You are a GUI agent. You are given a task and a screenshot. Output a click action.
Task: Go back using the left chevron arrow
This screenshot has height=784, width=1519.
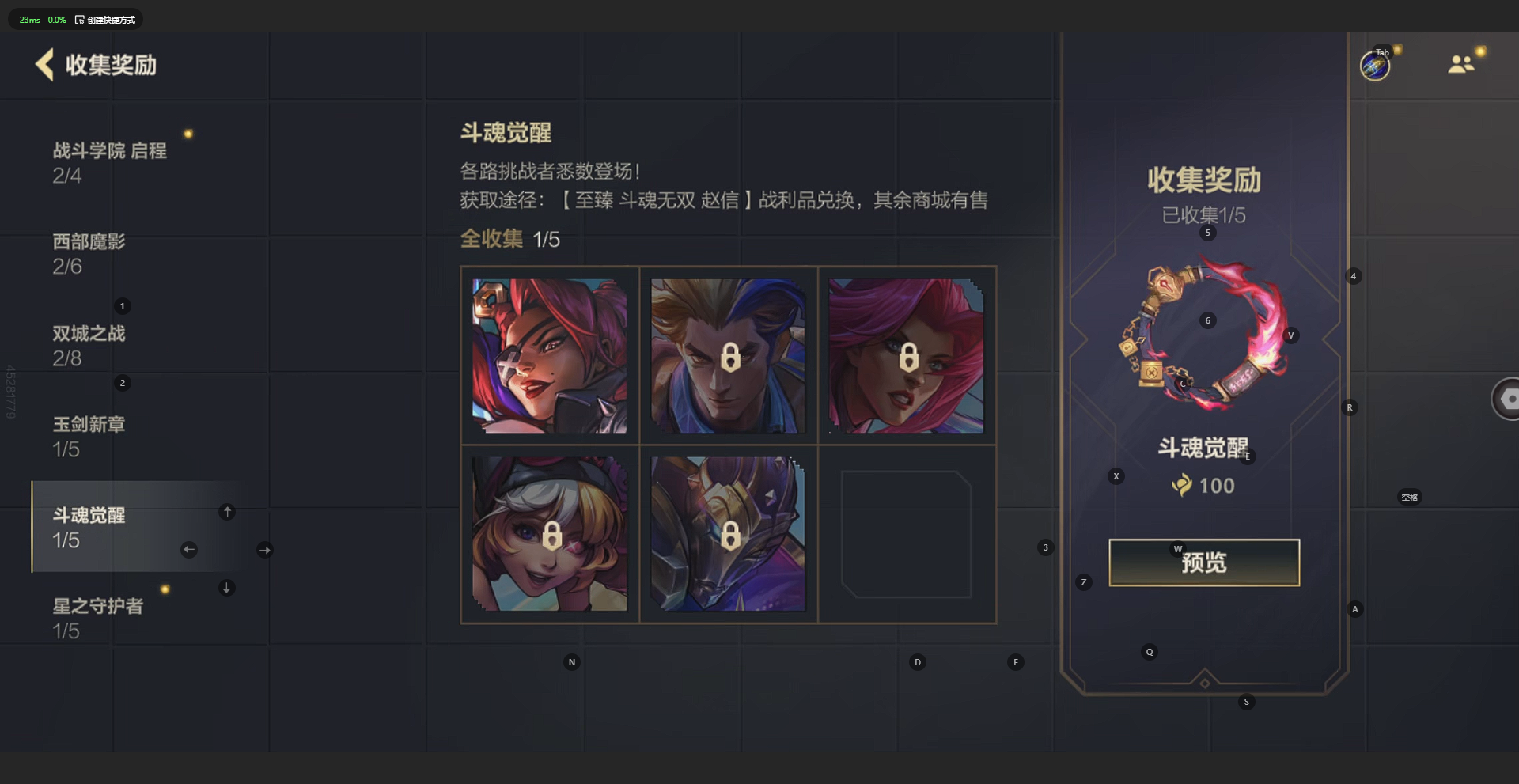click(x=45, y=64)
